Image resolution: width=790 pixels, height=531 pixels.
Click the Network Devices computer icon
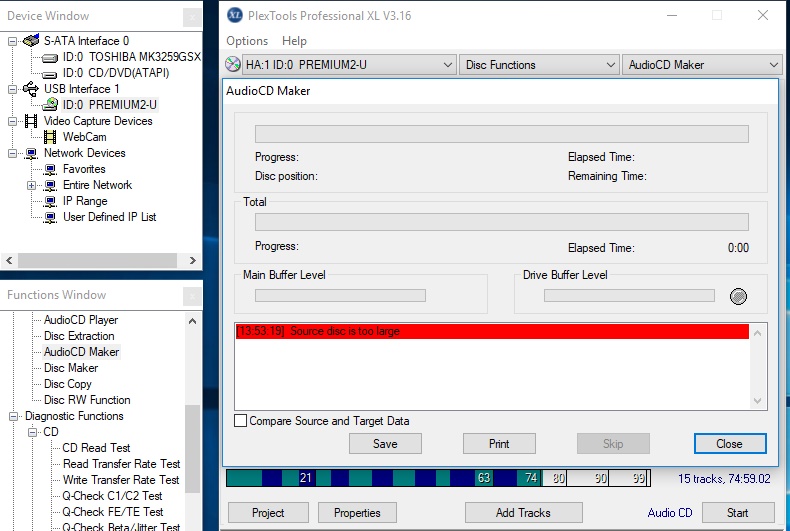(31, 153)
